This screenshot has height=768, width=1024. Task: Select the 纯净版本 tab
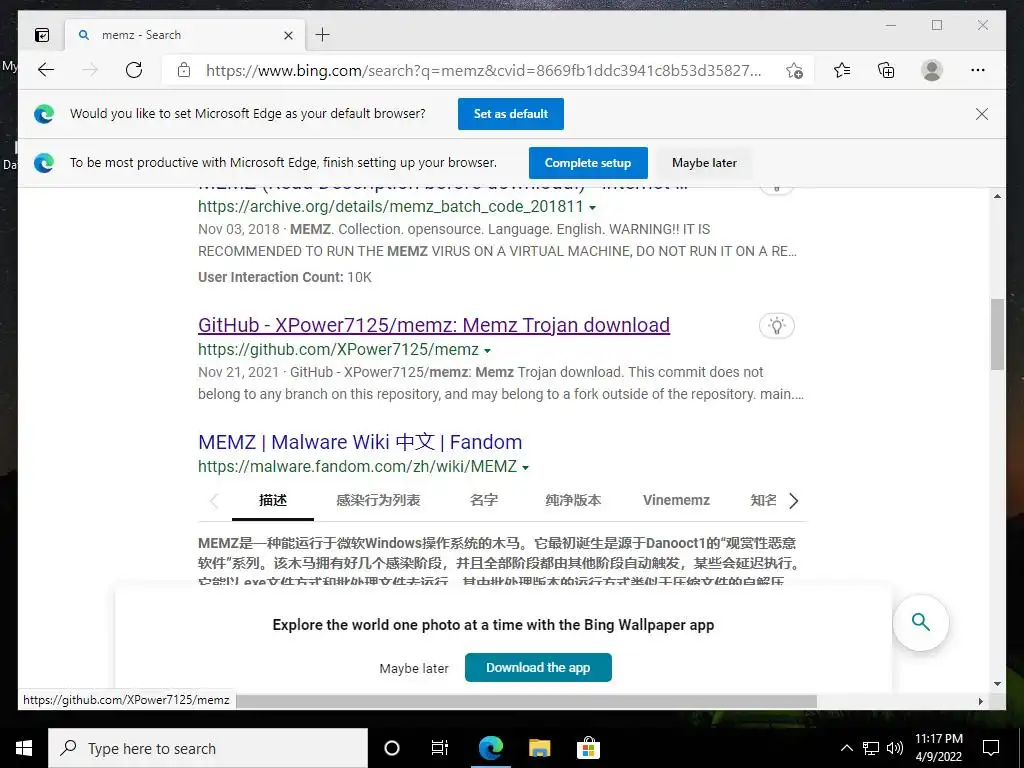pyautogui.click(x=573, y=500)
